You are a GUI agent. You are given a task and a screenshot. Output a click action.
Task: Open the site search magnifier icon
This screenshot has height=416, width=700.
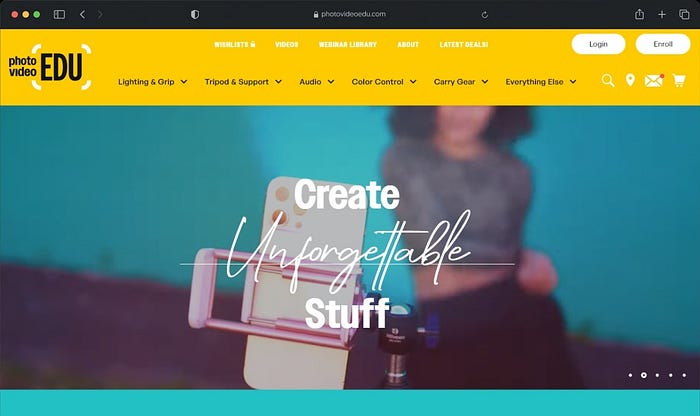[x=608, y=80]
